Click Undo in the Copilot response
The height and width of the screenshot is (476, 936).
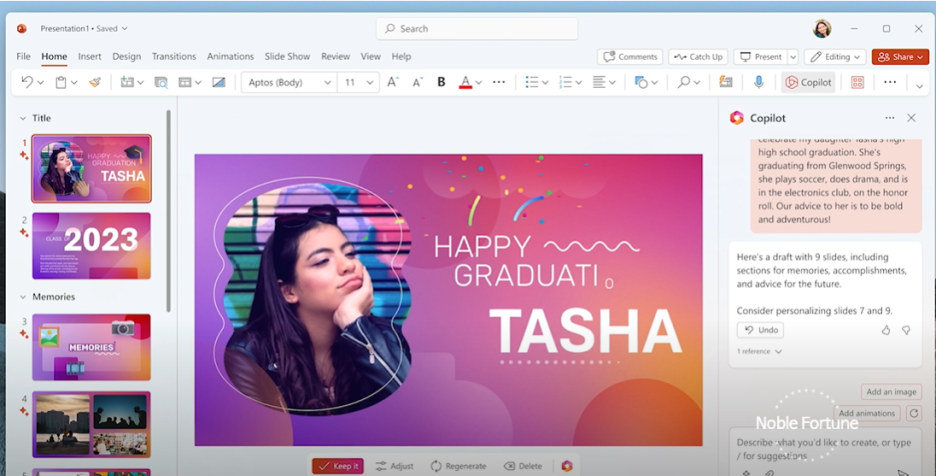click(760, 330)
